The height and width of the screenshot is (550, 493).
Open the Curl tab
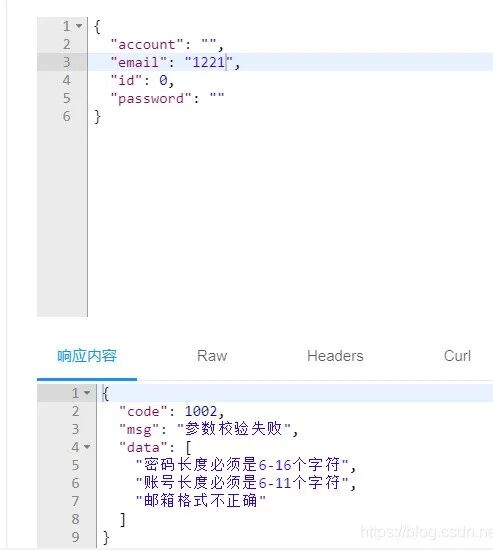click(457, 356)
